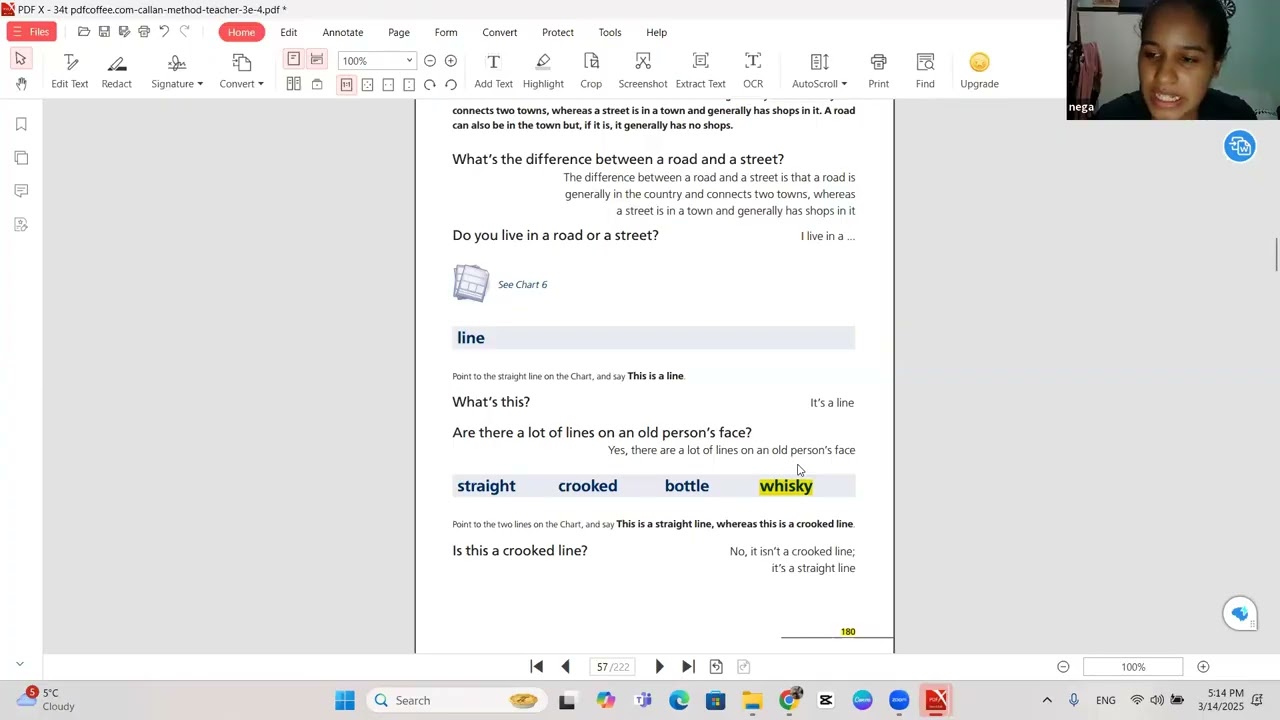Open the Print tool in ribbon
Screen dimensions: 1280x720
(x=878, y=72)
